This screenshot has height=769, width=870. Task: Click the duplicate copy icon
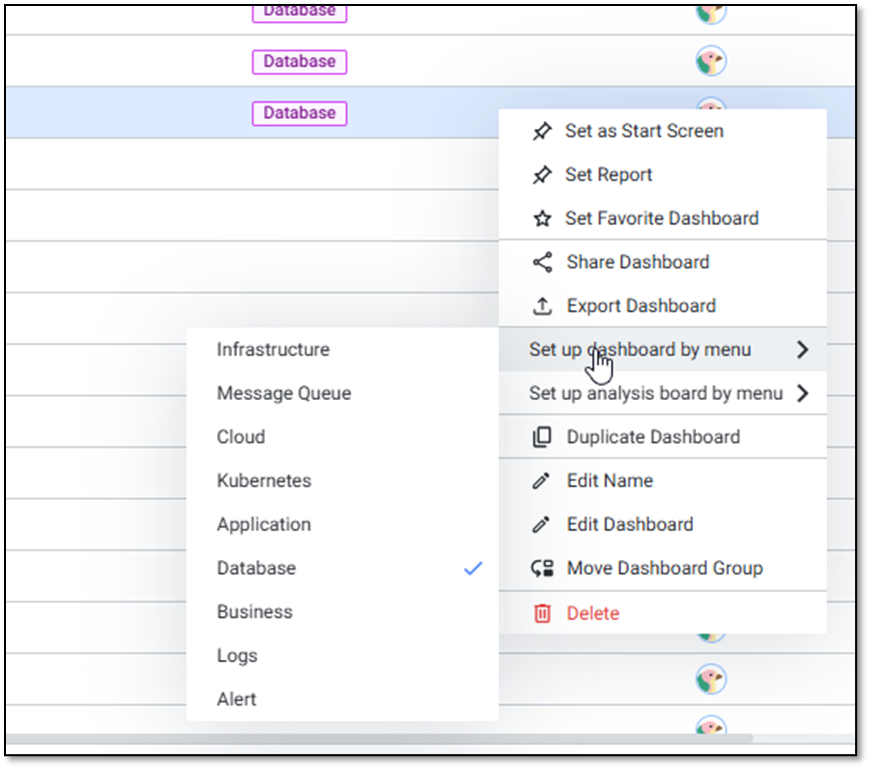(x=542, y=437)
